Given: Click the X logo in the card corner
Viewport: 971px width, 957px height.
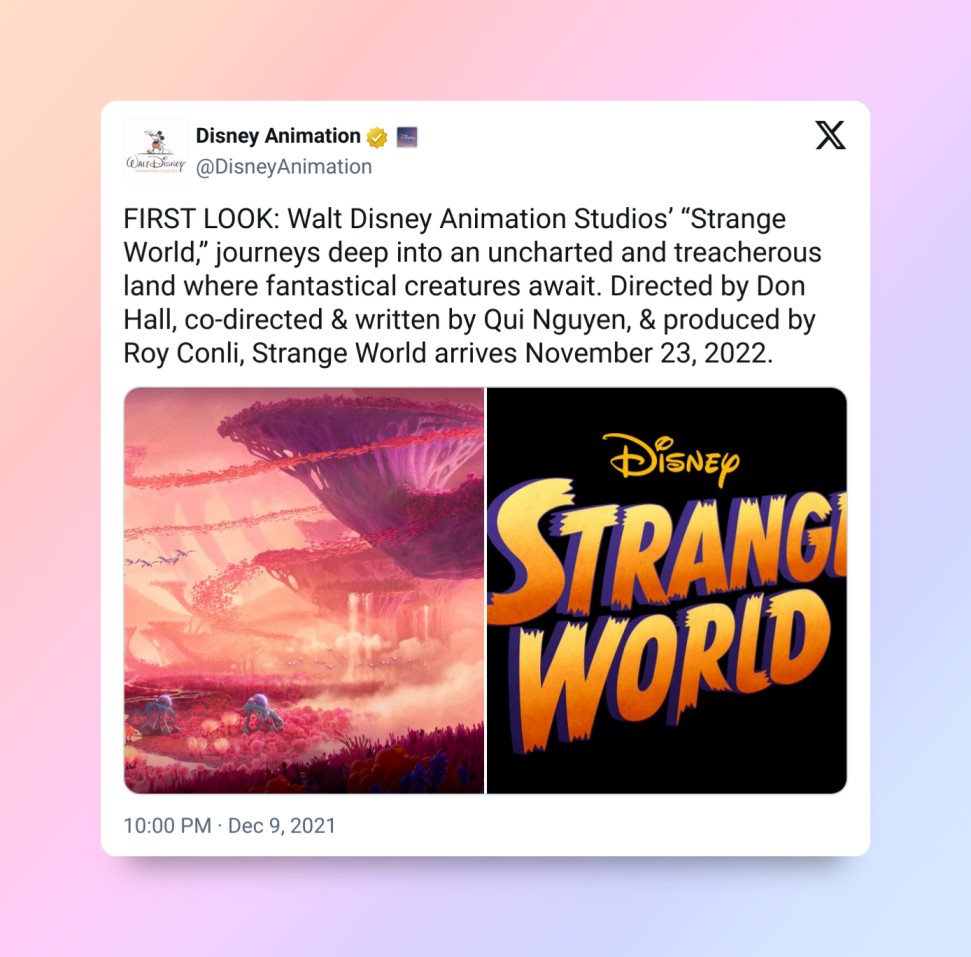Looking at the screenshot, I should [830, 135].
